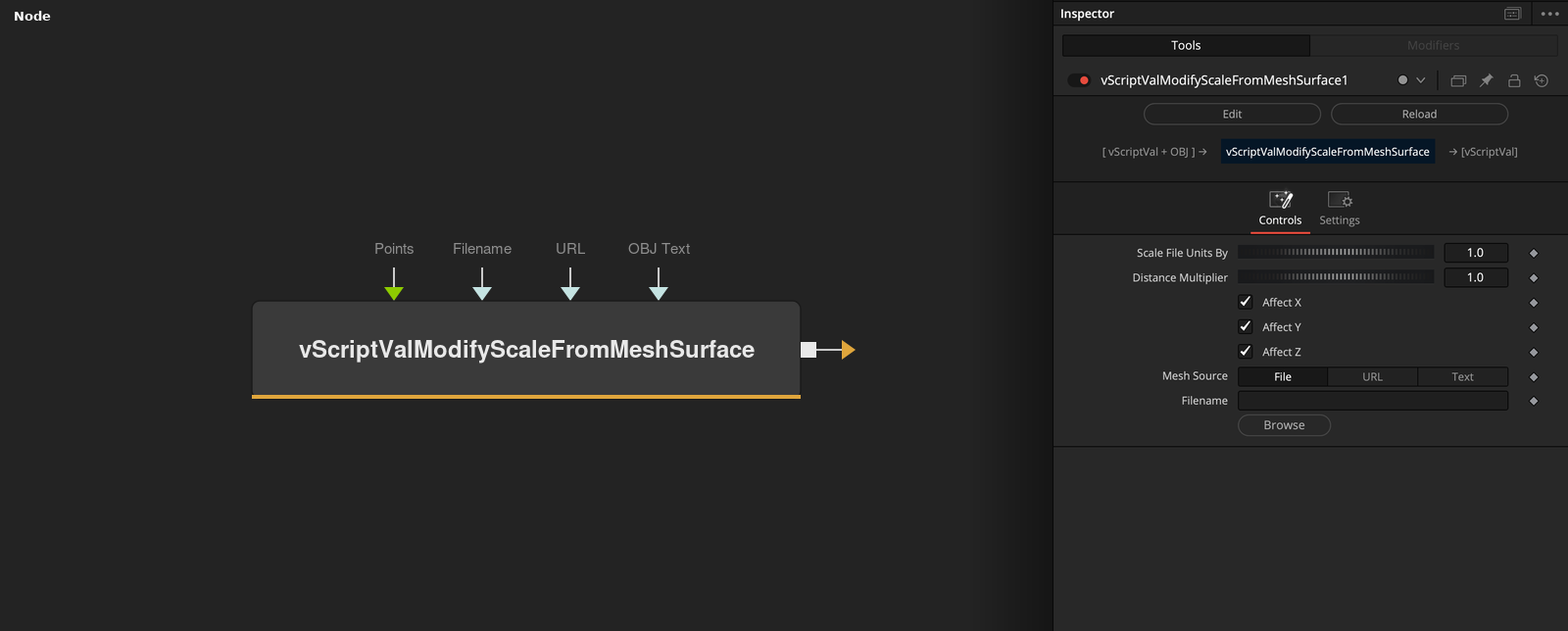Screen dimensions: 1568x631
Task: Uncheck the Affect Y checkbox
Action: 1246,326
